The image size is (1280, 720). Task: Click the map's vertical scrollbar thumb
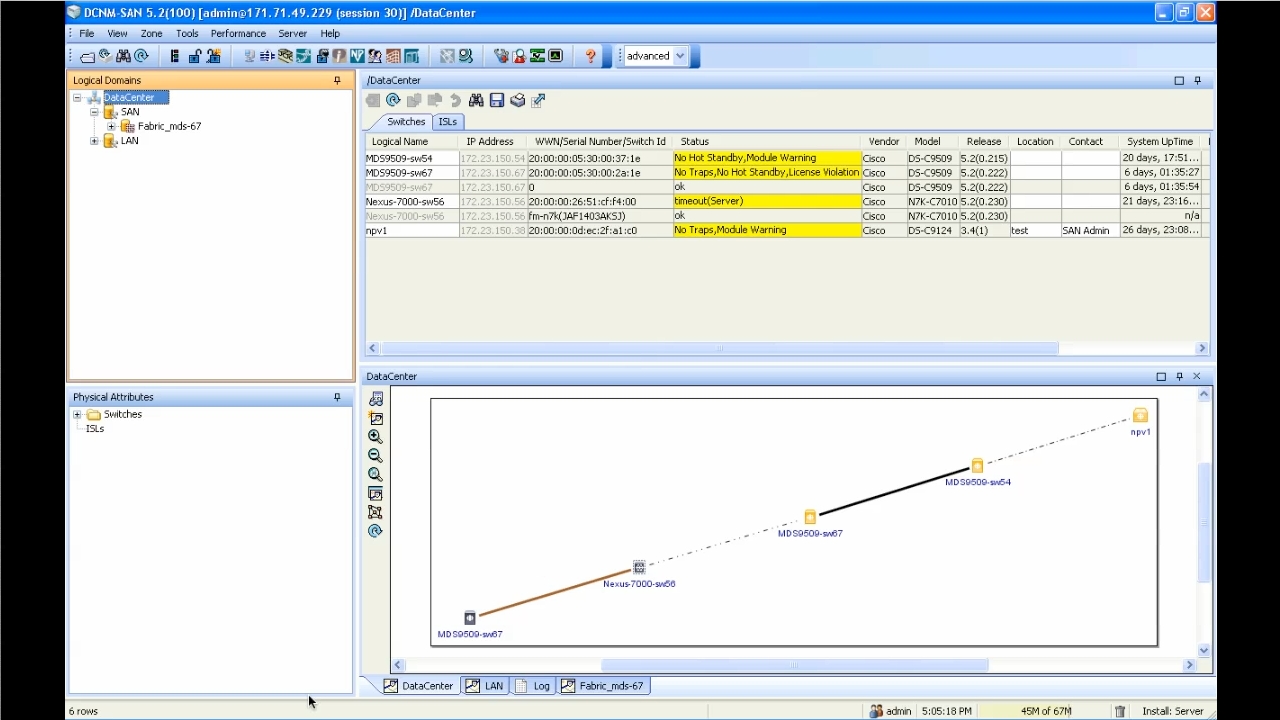[1204, 522]
